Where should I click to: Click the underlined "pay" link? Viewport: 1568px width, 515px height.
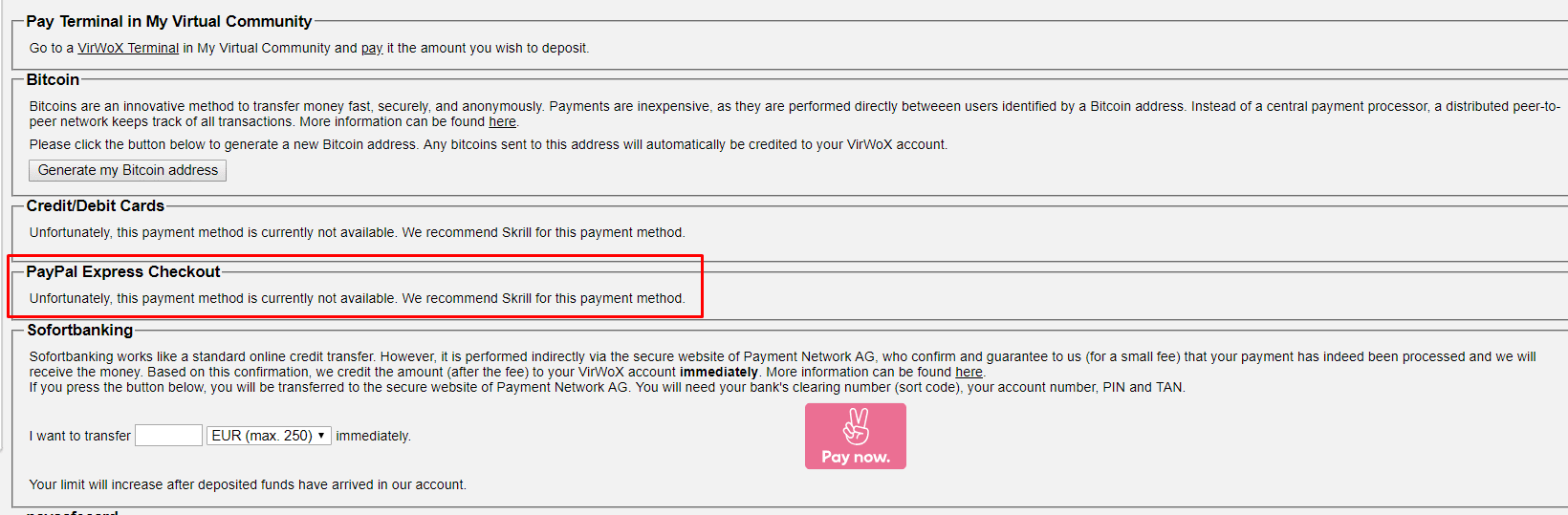tap(372, 48)
